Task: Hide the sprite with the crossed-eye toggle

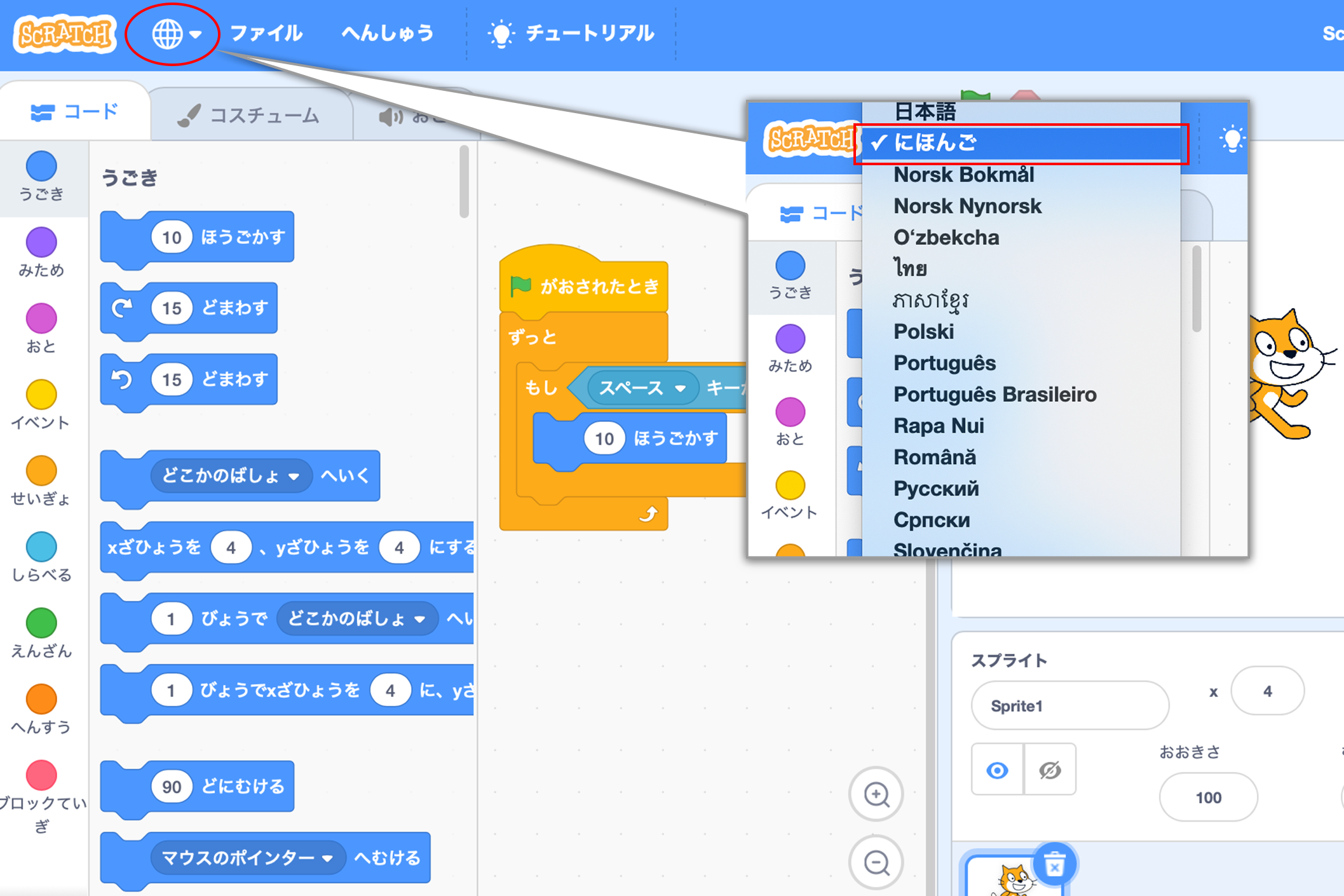Action: (1049, 770)
